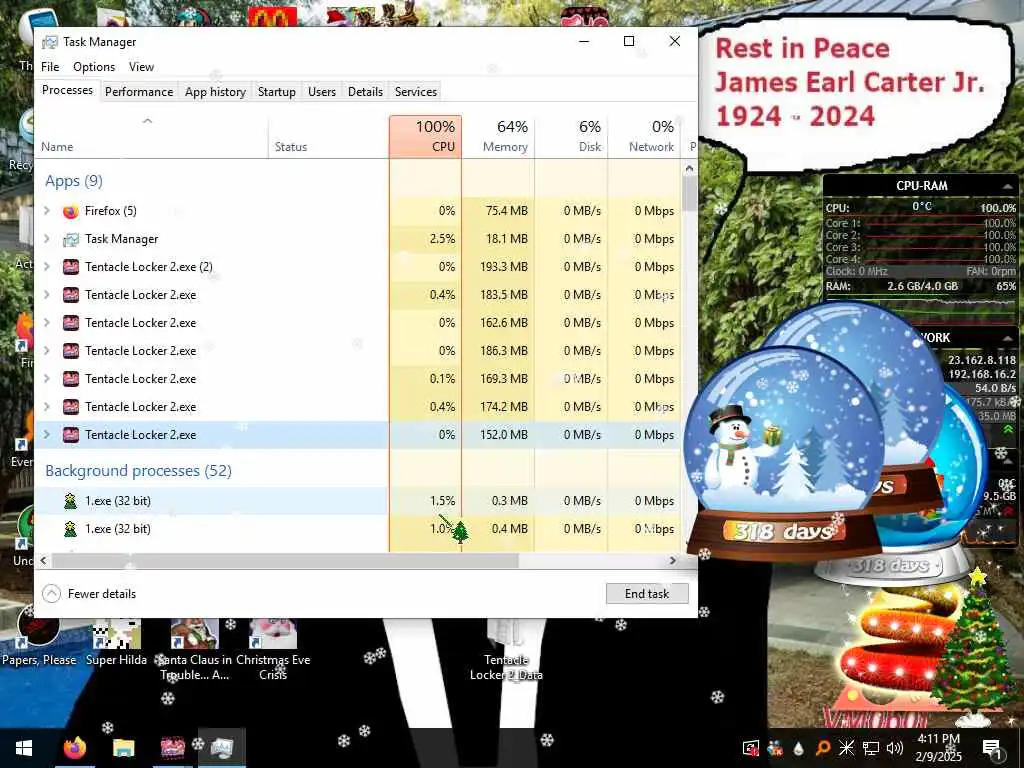Click the snowflake tray icon
Viewport: 1024px width, 768px height.
[846, 748]
